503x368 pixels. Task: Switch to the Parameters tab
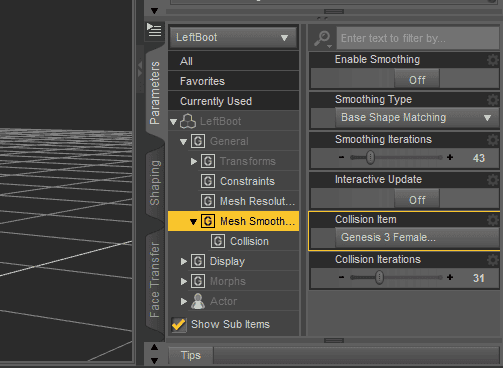tap(155, 93)
